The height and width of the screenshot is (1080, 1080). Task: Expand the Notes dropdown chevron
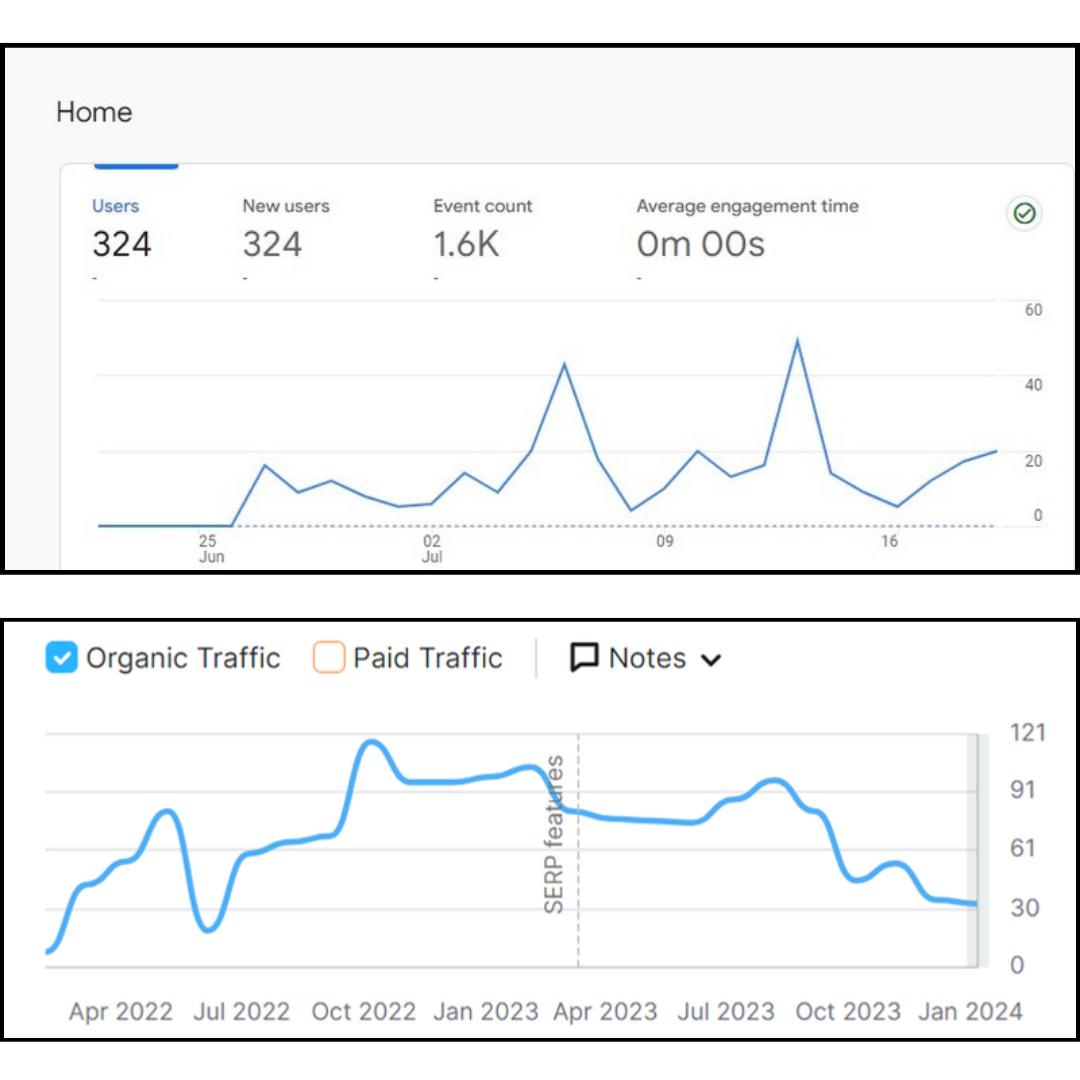coord(711,660)
